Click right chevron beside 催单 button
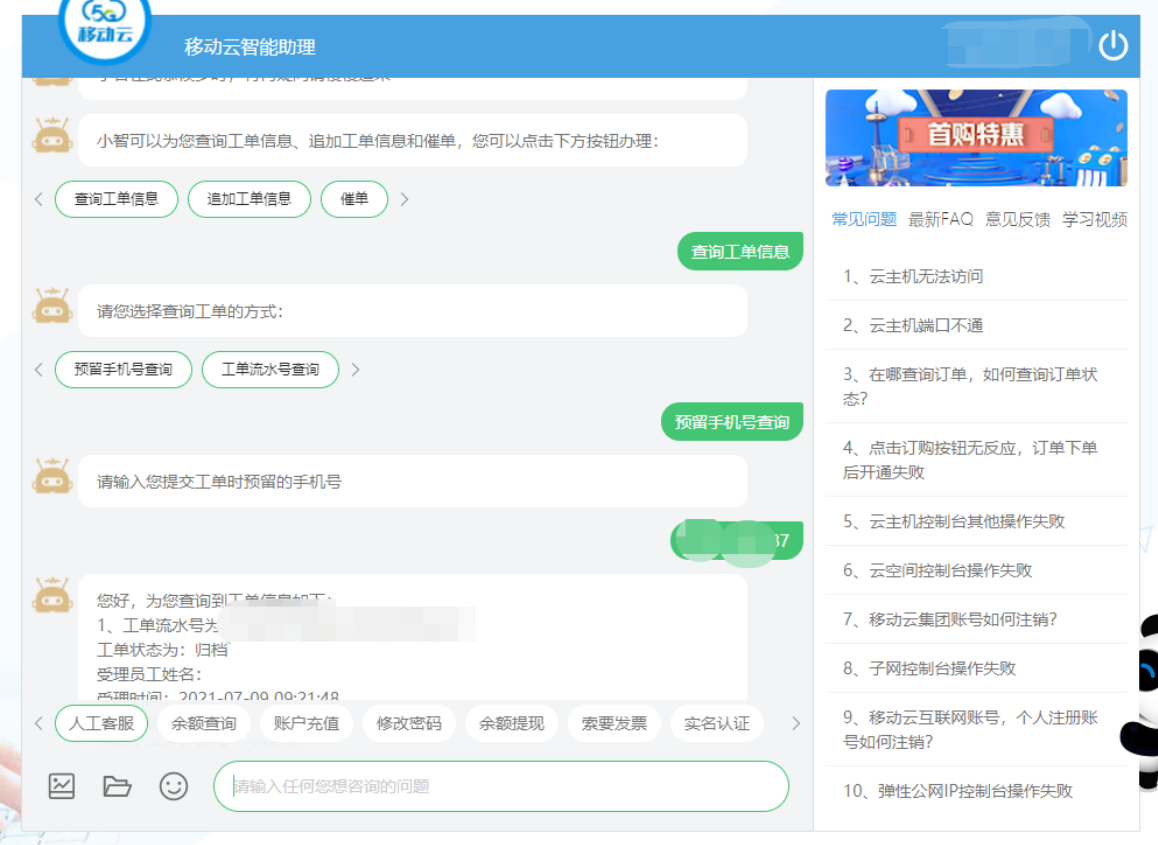Screen dimensions: 1158x845 (404, 199)
